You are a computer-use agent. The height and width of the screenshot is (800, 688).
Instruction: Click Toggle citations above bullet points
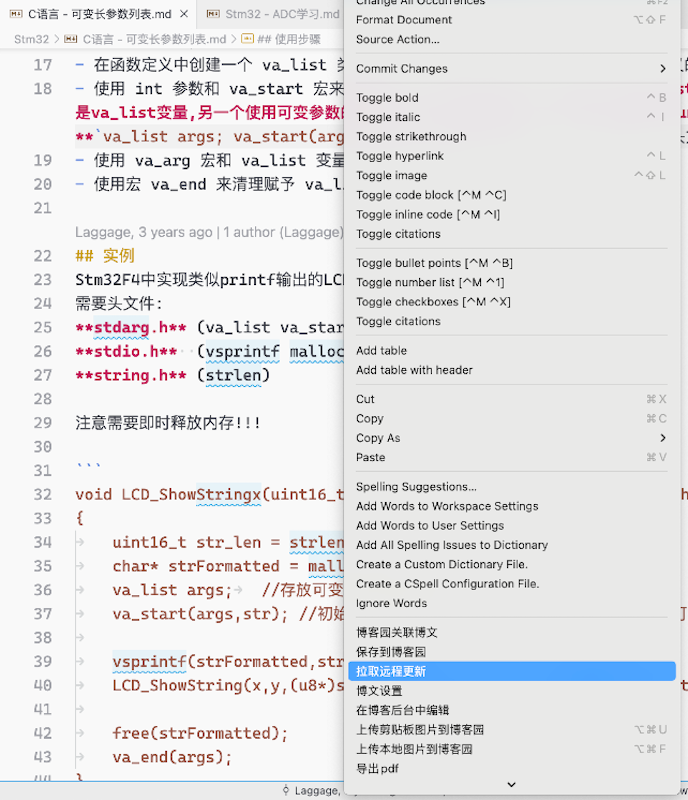[511, 234]
